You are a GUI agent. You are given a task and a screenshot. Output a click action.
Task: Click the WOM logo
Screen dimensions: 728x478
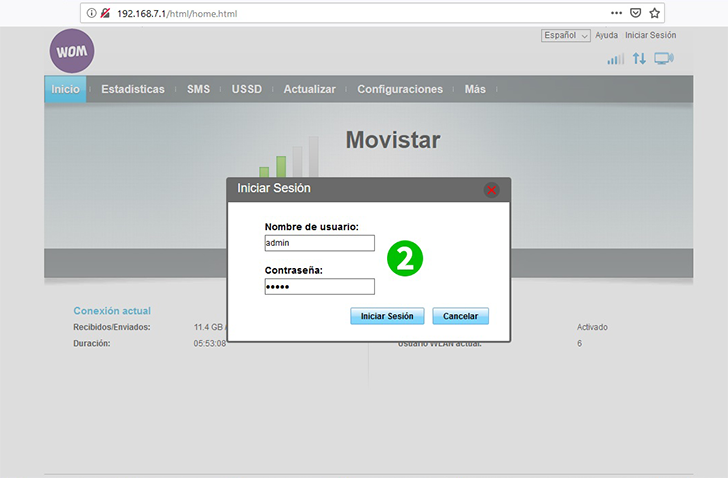click(72, 51)
